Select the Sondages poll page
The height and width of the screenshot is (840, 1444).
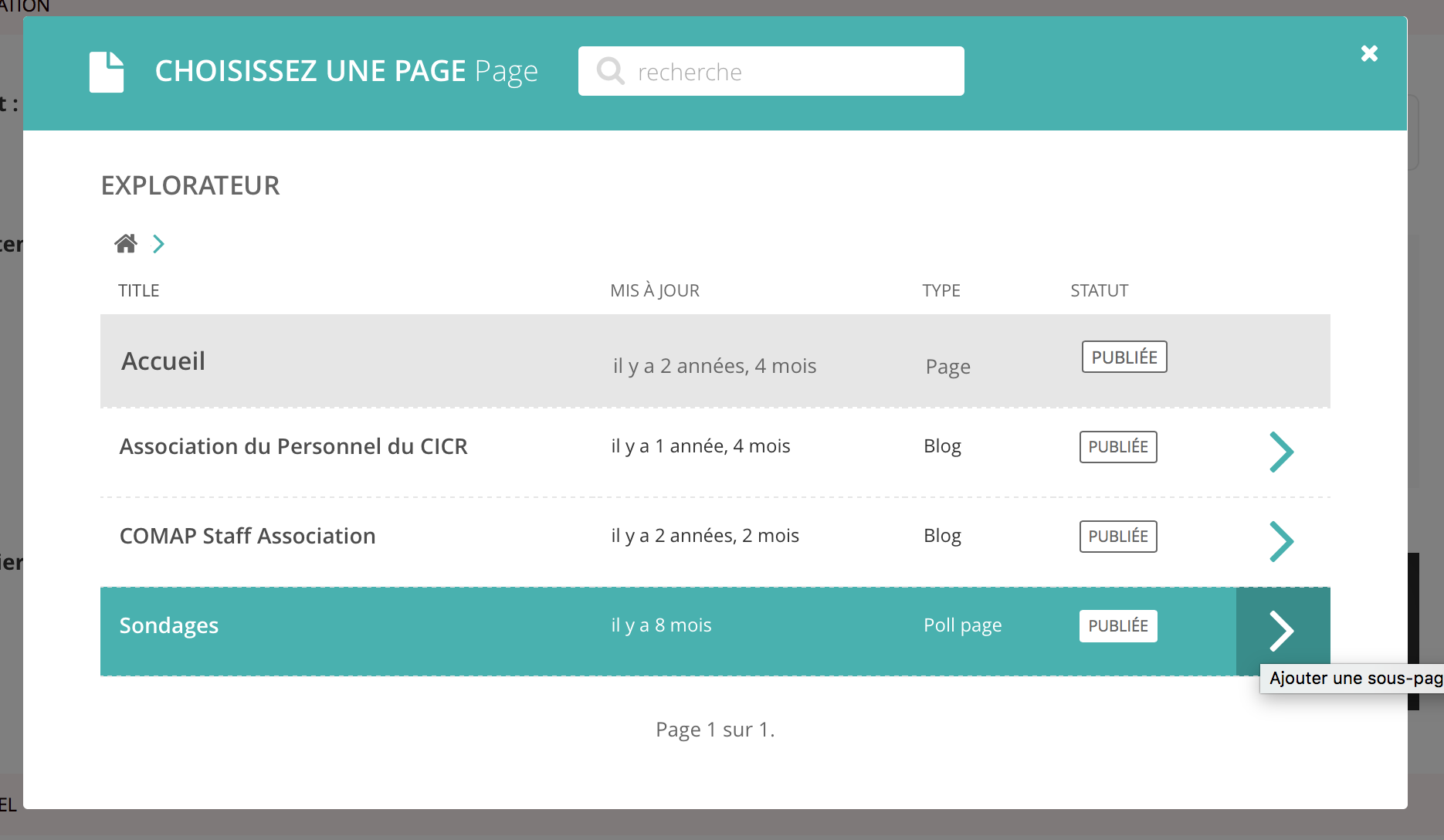[169, 626]
